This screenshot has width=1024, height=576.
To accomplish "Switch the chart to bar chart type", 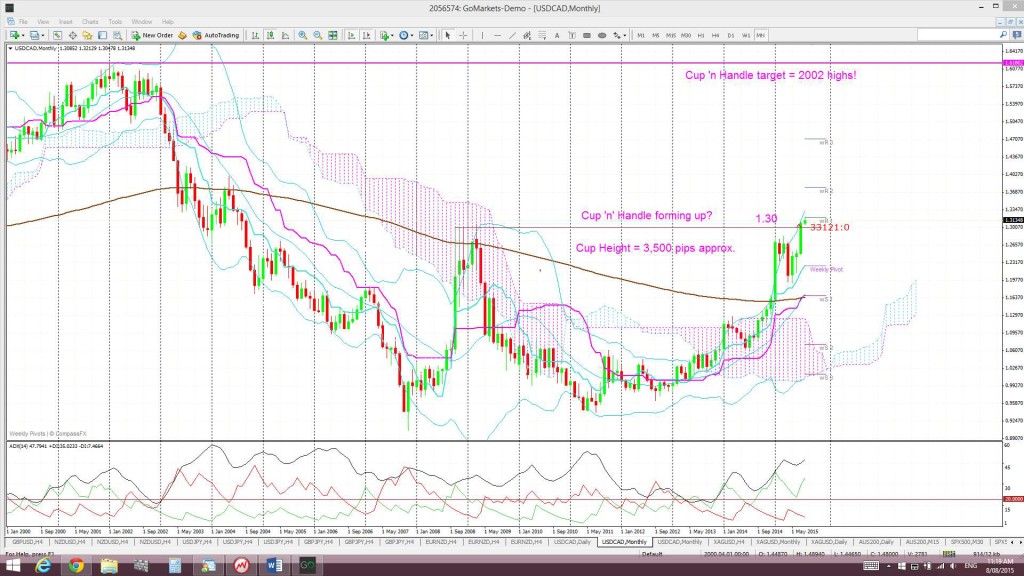I will pos(255,35).
